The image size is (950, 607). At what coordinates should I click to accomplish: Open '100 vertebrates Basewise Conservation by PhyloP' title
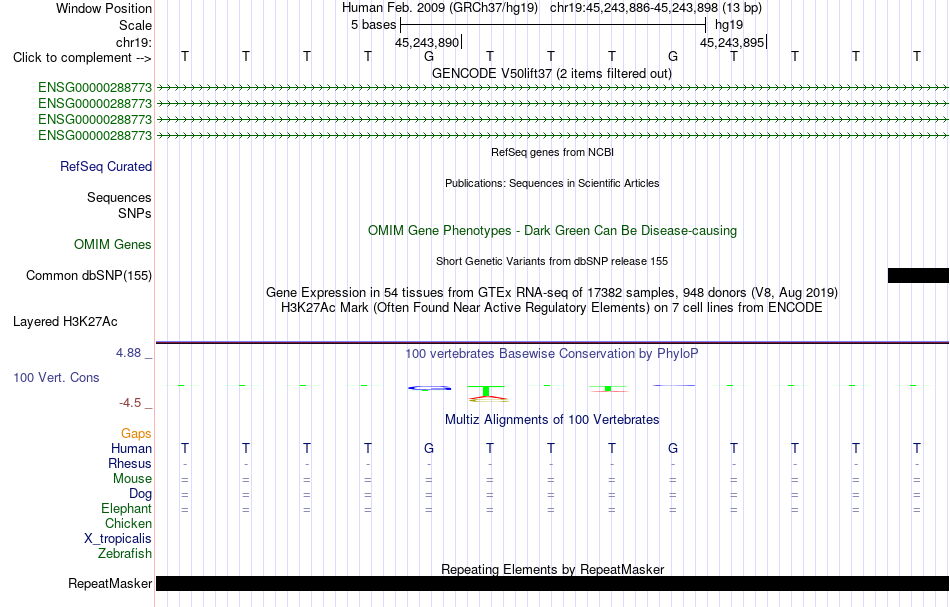pyautogui.click(x=551, y=353)
